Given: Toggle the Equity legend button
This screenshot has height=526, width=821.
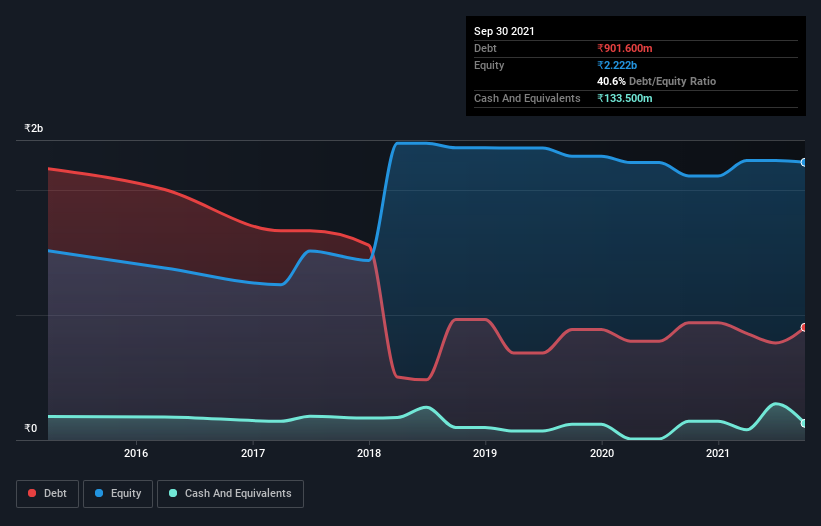Looking at the screenshot, I should (118, 494).
